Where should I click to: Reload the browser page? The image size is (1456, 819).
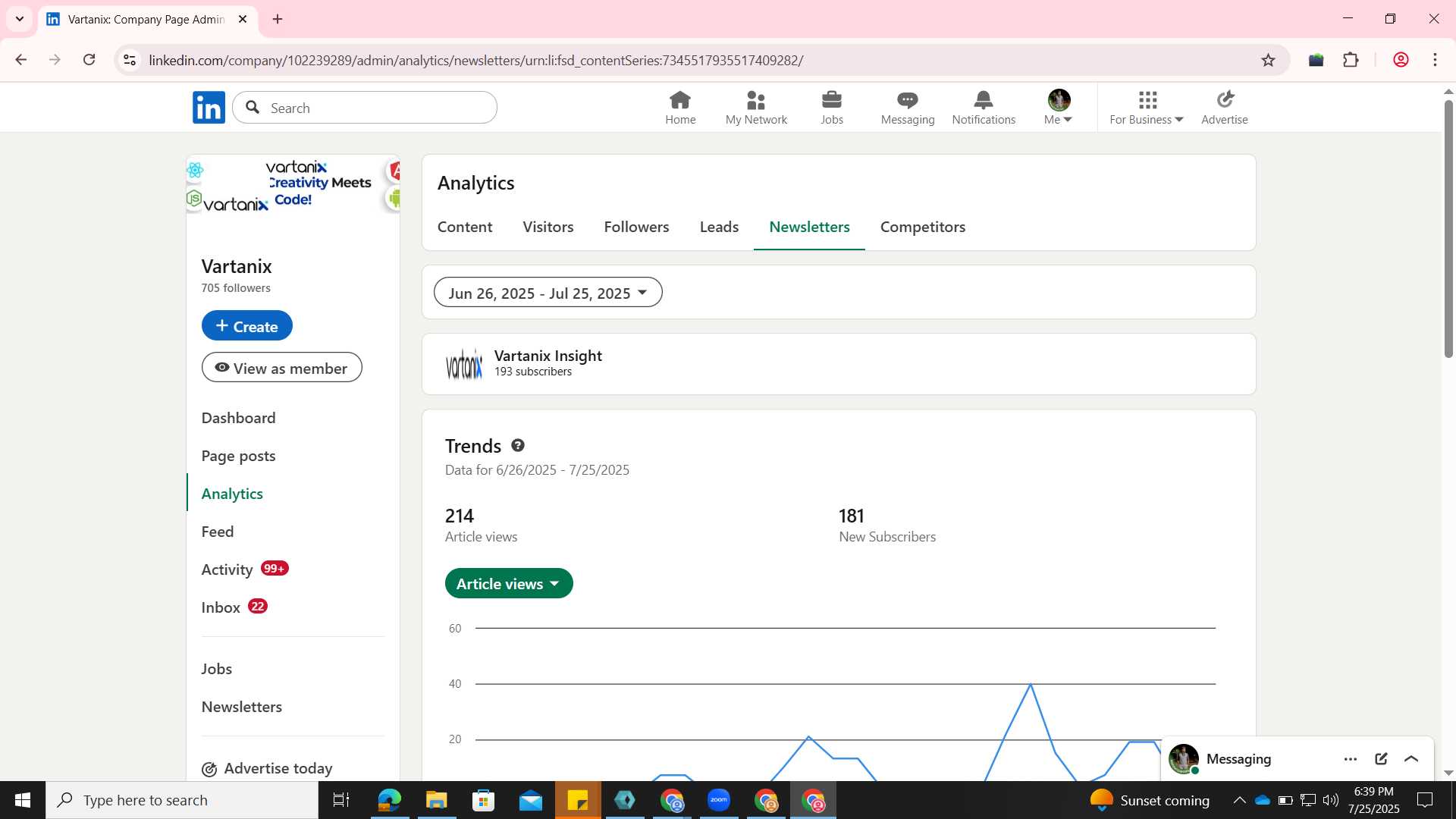tap(89, 60)
